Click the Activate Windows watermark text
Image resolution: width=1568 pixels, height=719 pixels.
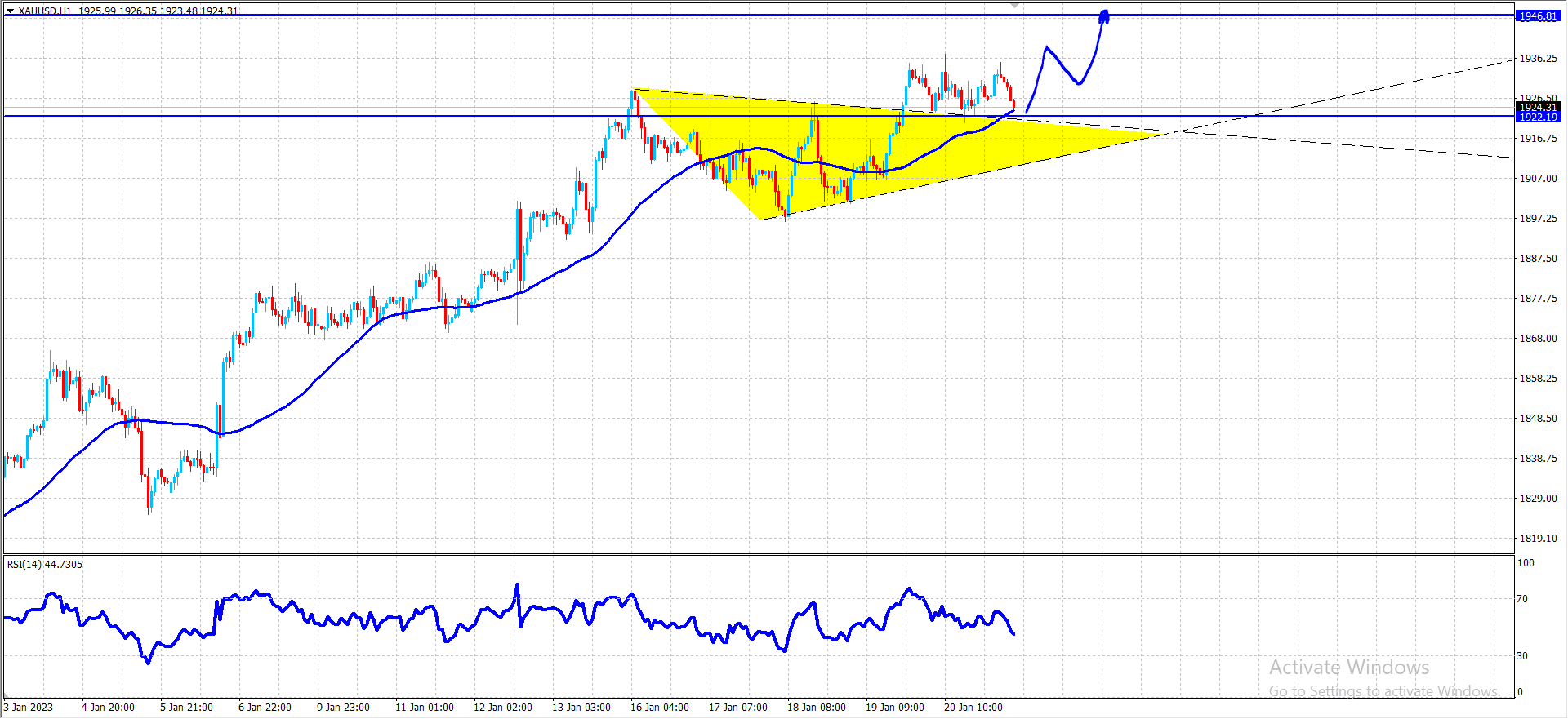(x=1349, y=667)
